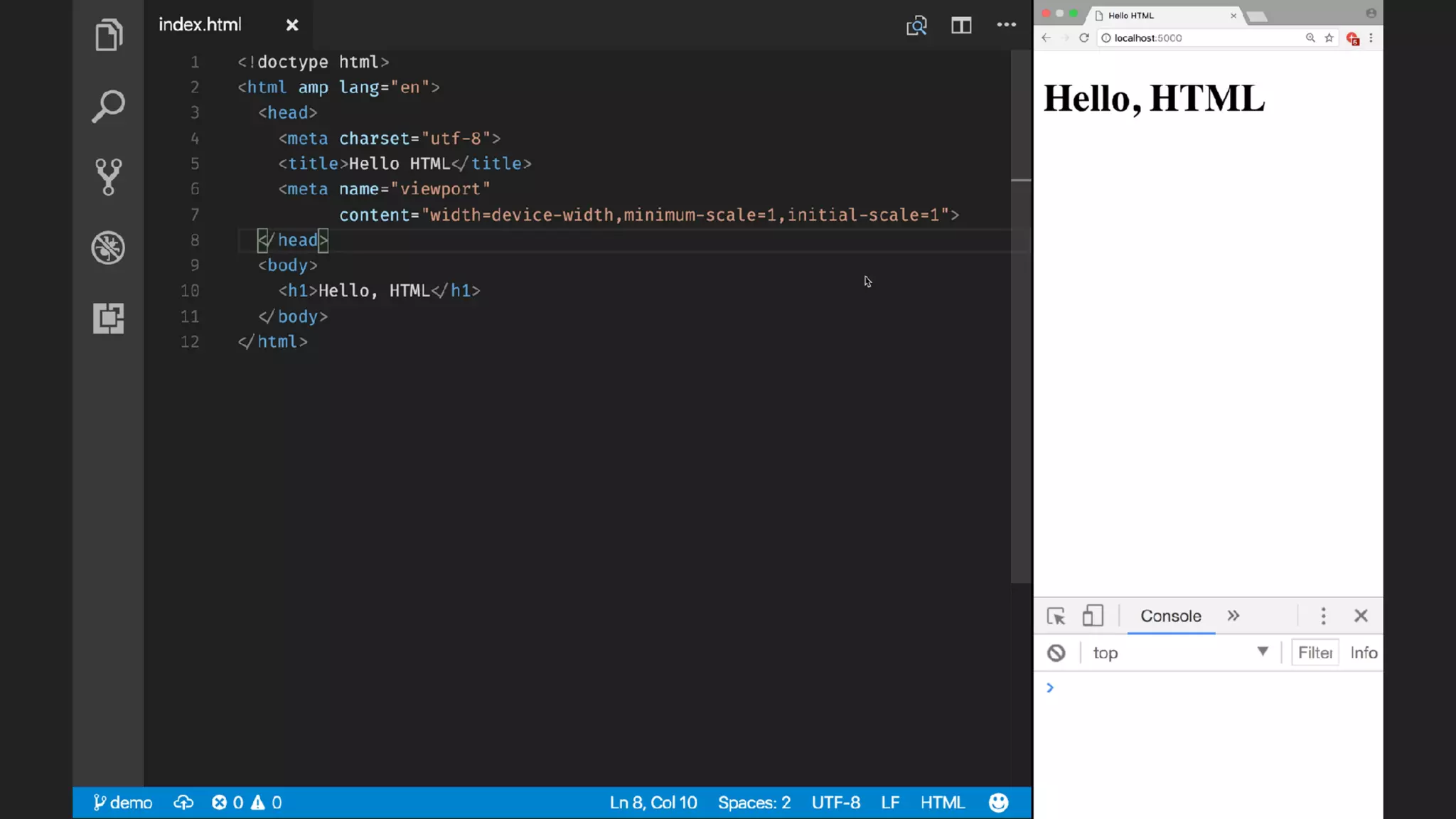Click the console Filter input field
The width and height of the screenshot is (1456, 819).
(1315, 653)
